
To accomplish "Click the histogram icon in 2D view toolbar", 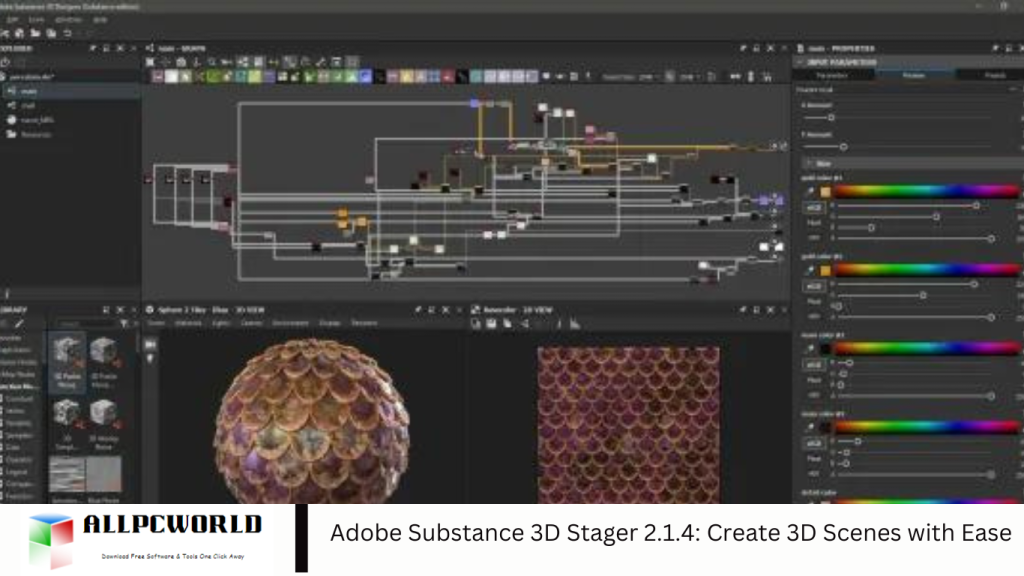I will coord(575,323).
